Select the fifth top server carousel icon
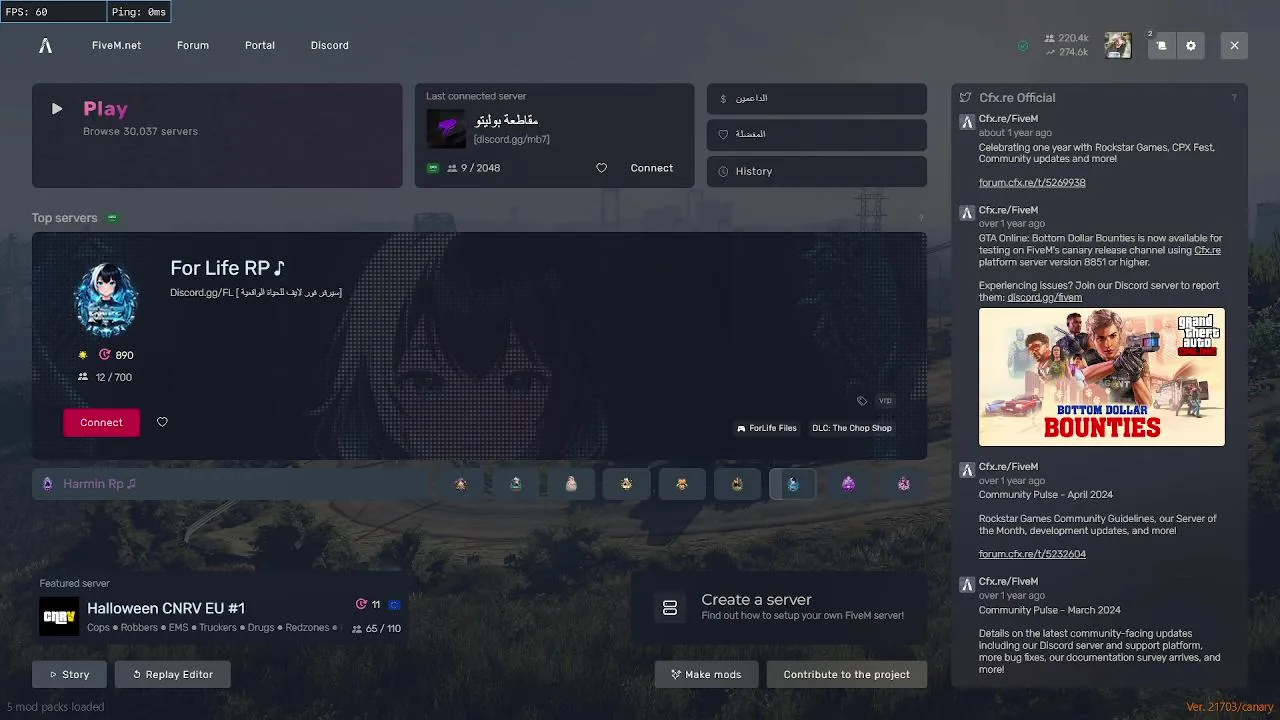The height and width of the screenshot is (720, 1280). 682,484
